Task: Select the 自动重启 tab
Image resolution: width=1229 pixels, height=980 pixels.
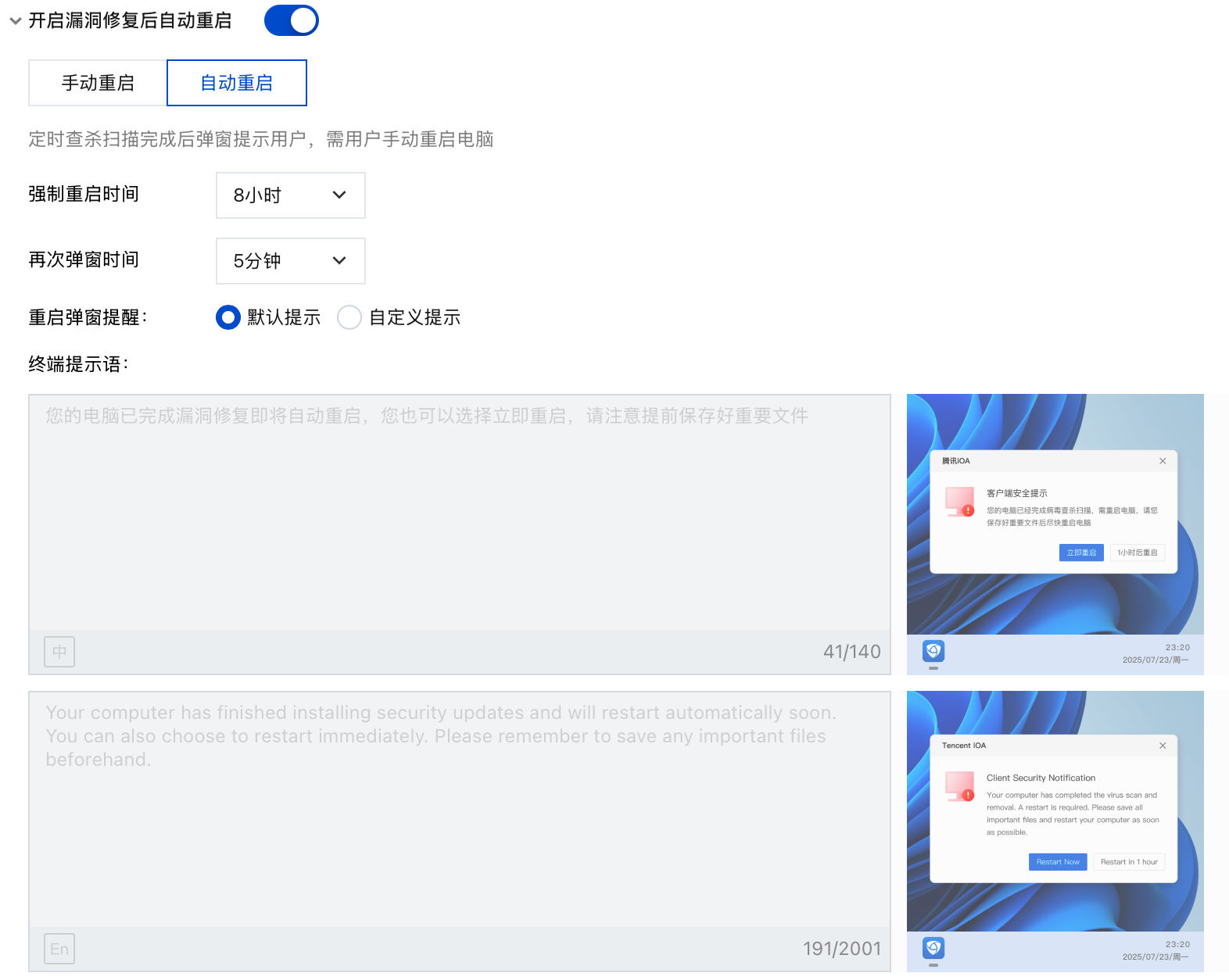Action: pyautogui.click(x=236, y=83)
